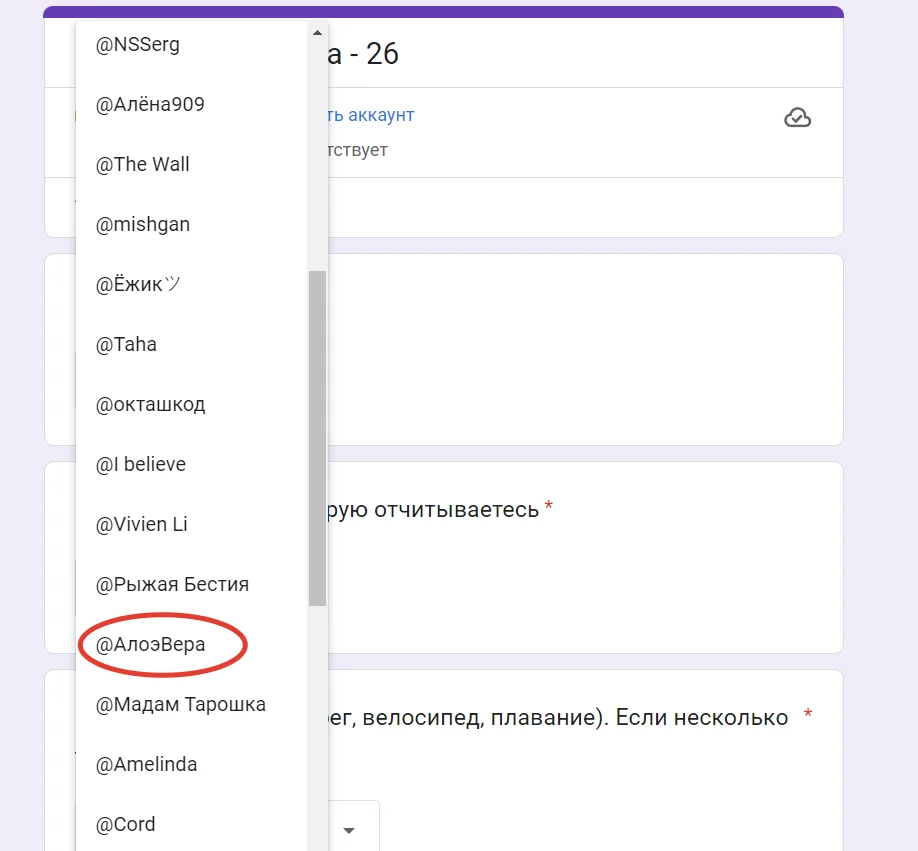Screen dimensions: 918x851
Task: Select @NSSerg from the dropdown list
Action: pos(138,45)
